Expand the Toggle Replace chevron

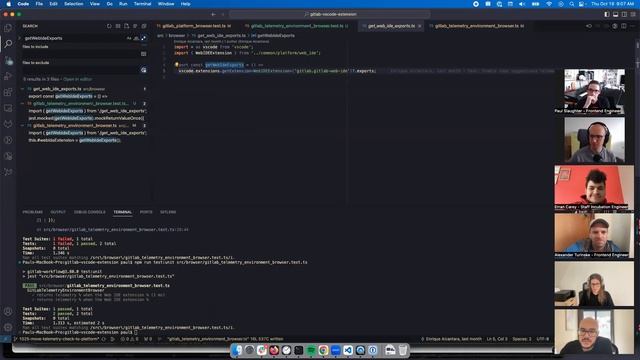point(19,38)
